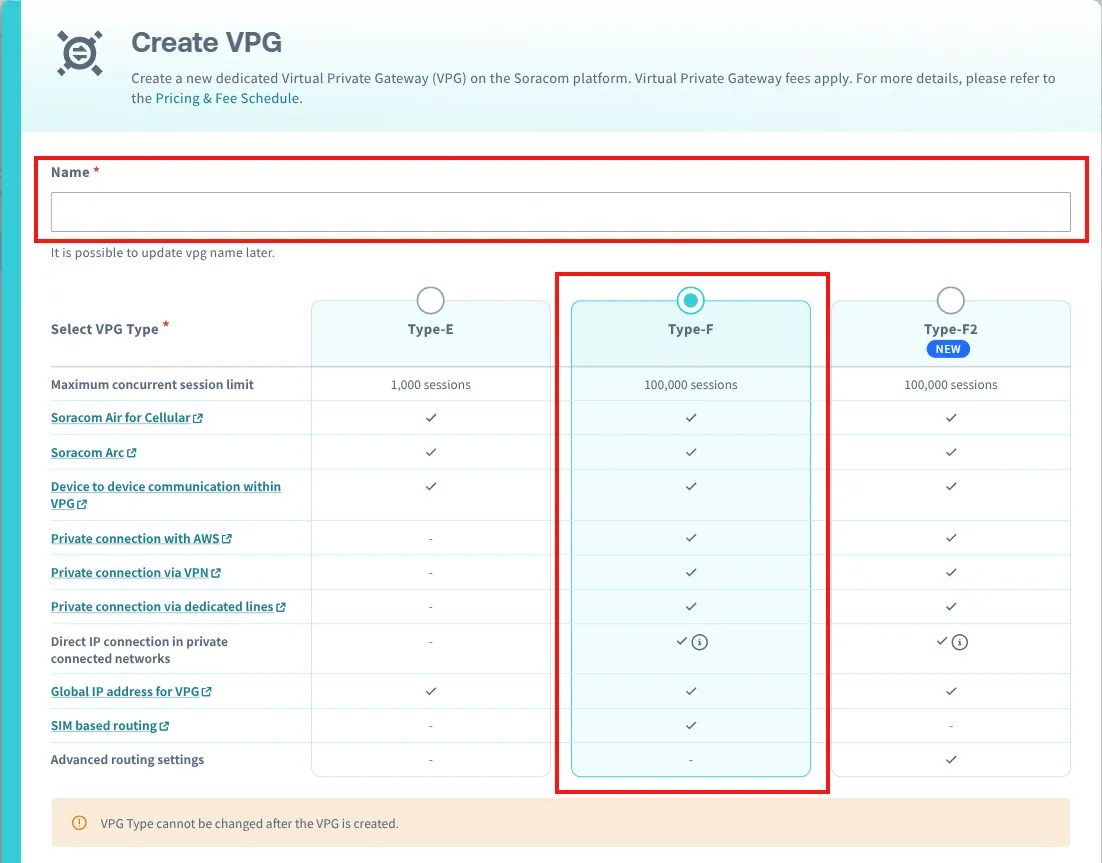
Task: Open Global IP address for VPG link
Action: (x=131, y=692)
